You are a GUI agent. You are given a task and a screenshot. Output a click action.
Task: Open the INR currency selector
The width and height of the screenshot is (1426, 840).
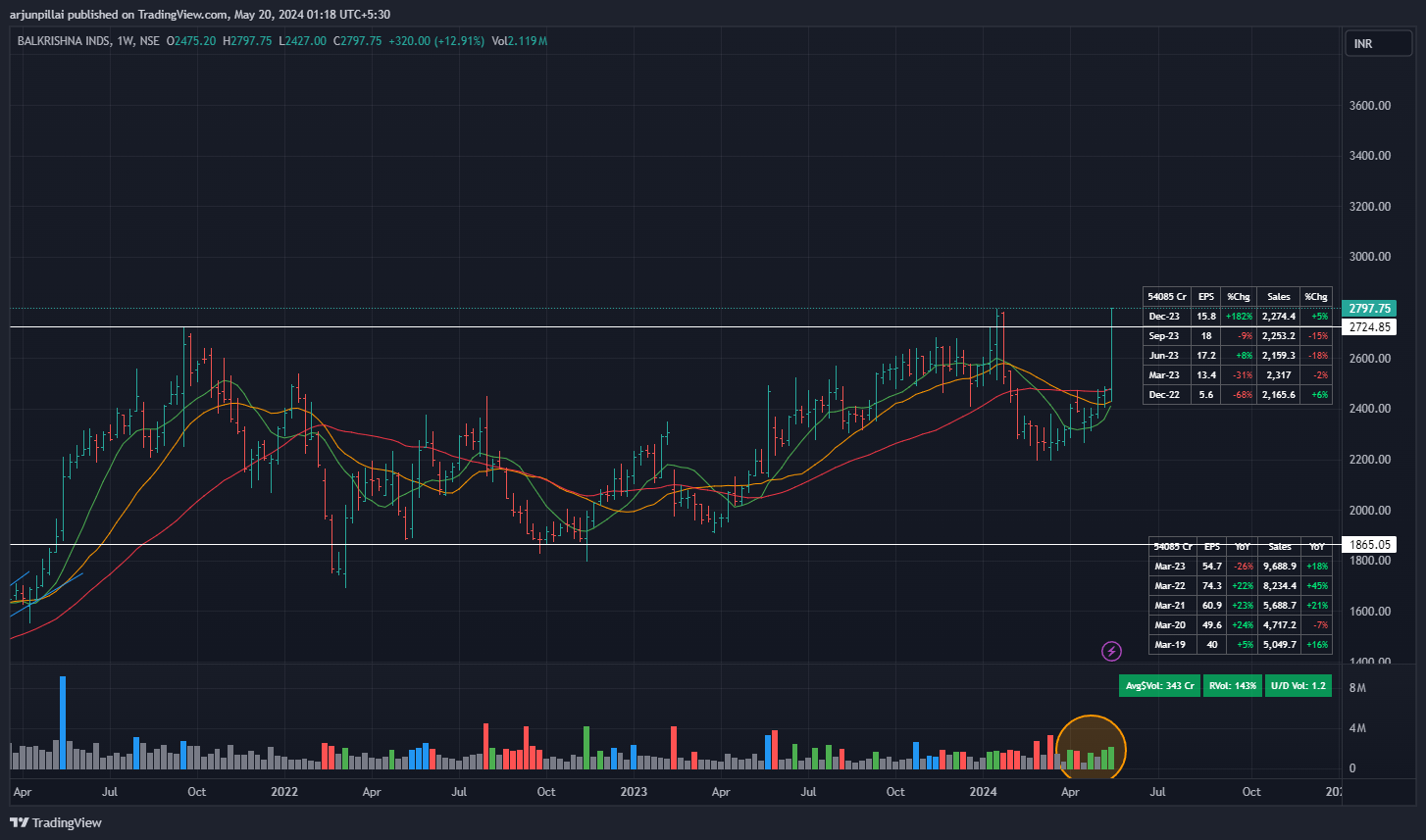click(1378, 44)
